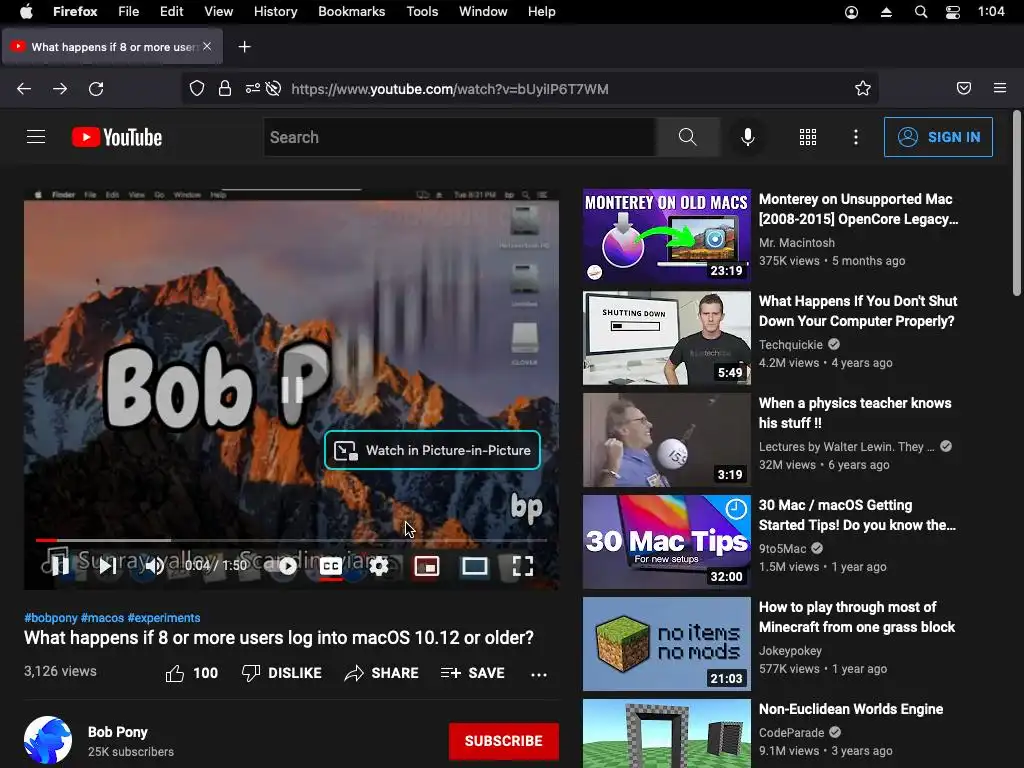Screen dimensions: 1024x768
Task: Open the File menu
Action: point(129,12)
